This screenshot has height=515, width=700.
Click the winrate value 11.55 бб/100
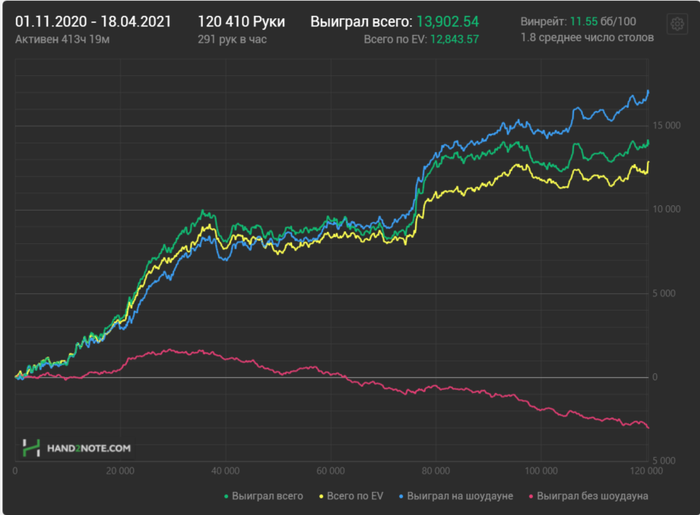[603, 21]
